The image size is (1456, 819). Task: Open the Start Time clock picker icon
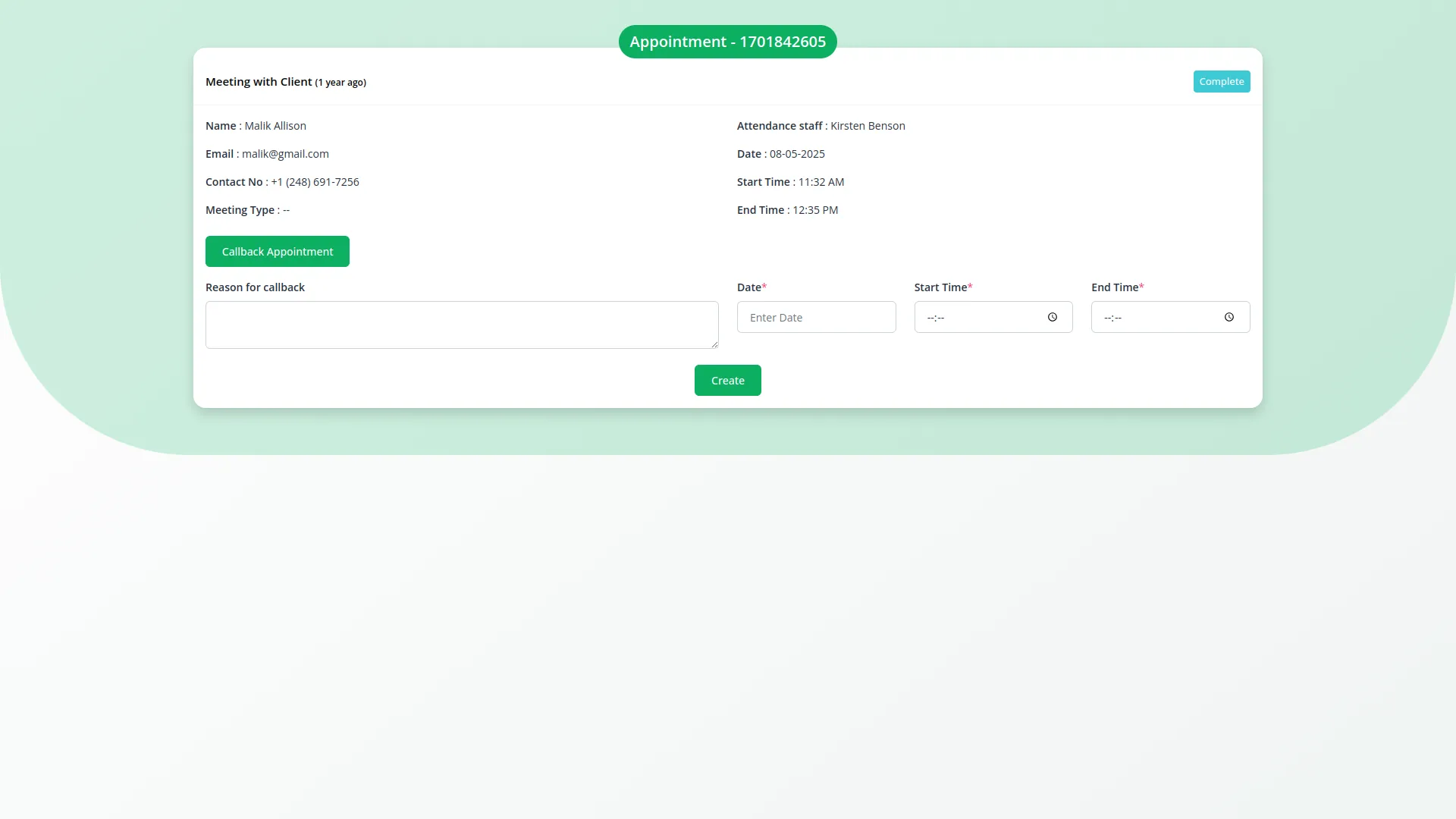point(1052,318)
